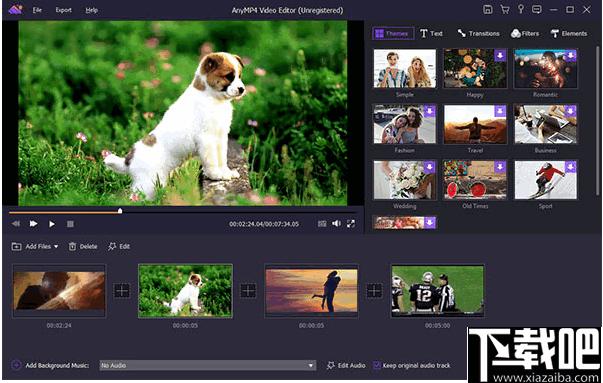Click the add background music plus icon
Viewport: 603px width, 383px height.
16,365
